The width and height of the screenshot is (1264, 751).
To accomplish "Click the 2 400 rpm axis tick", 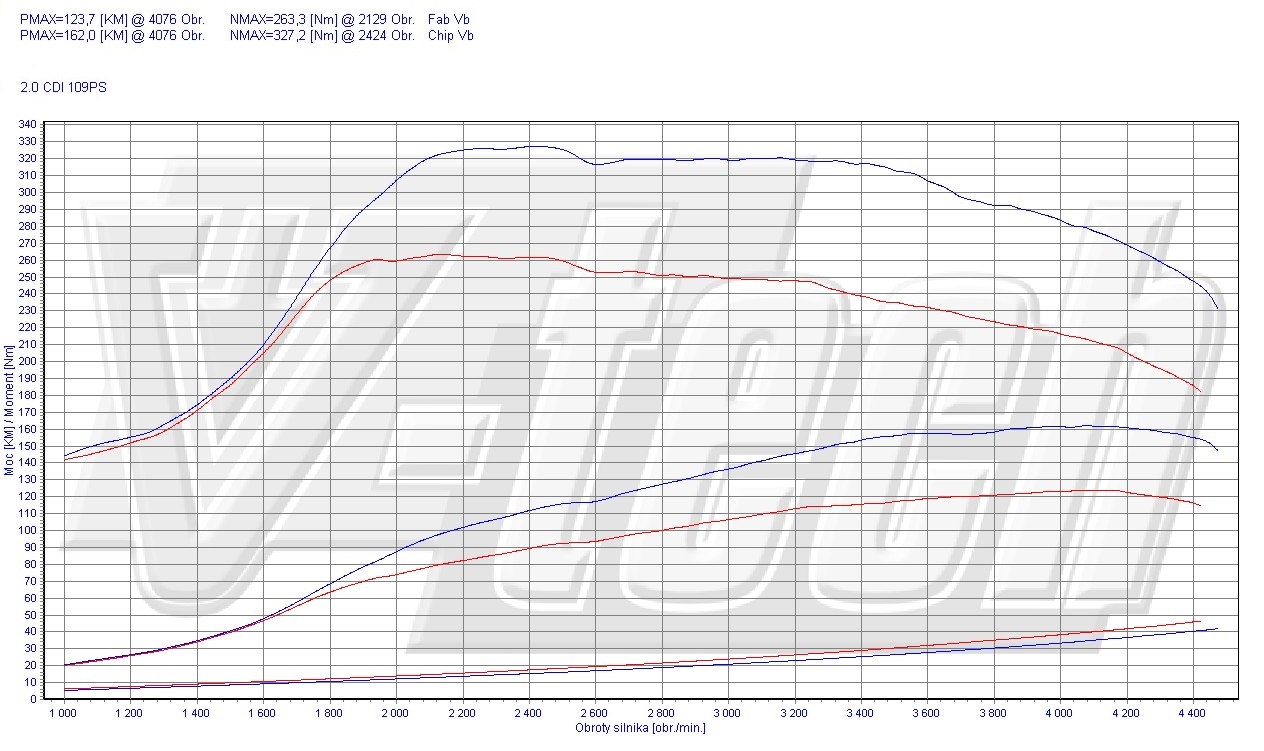I will coord(528,713).
